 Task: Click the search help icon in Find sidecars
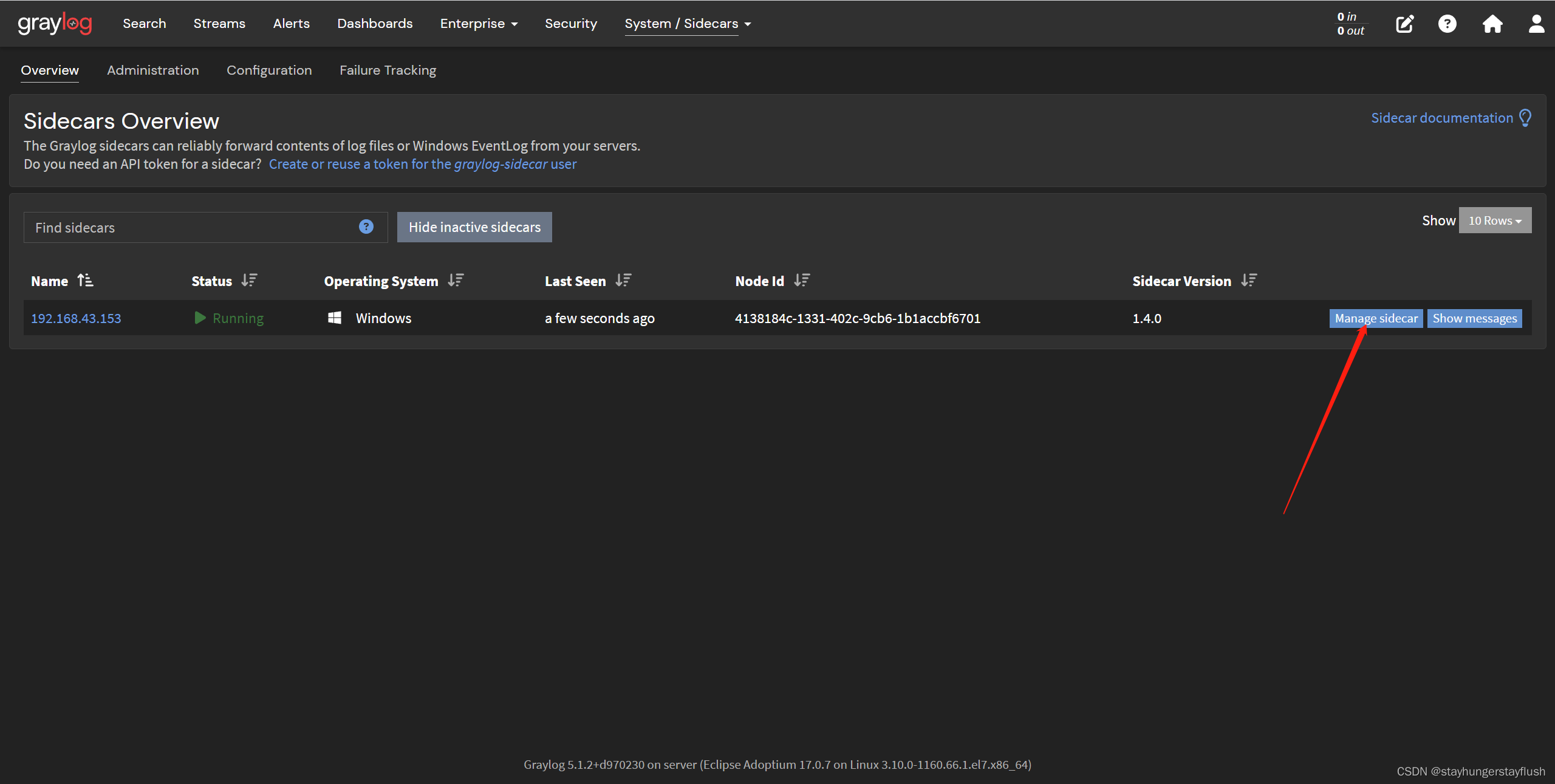click(366, 227)
